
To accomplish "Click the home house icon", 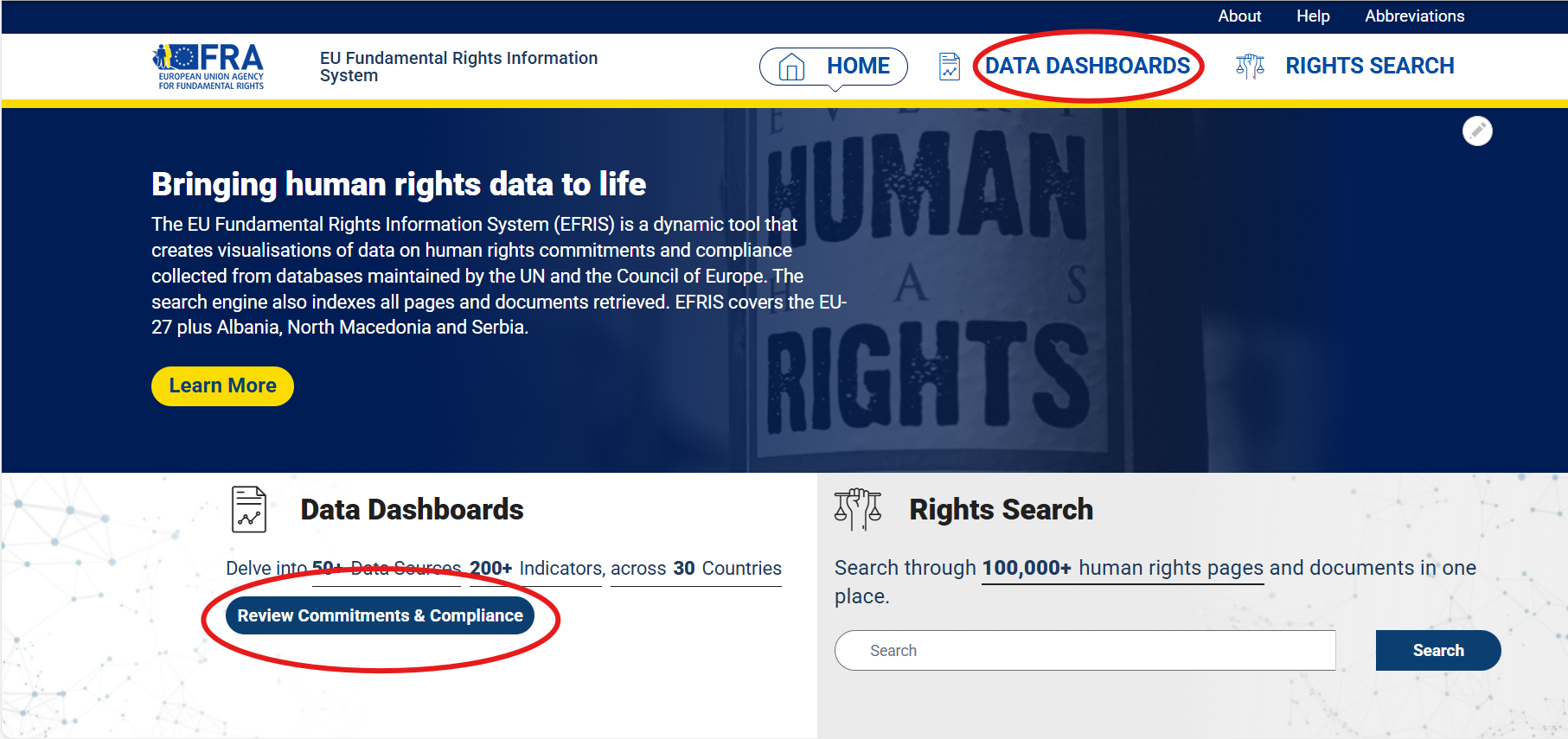I will tap(791, 67).
